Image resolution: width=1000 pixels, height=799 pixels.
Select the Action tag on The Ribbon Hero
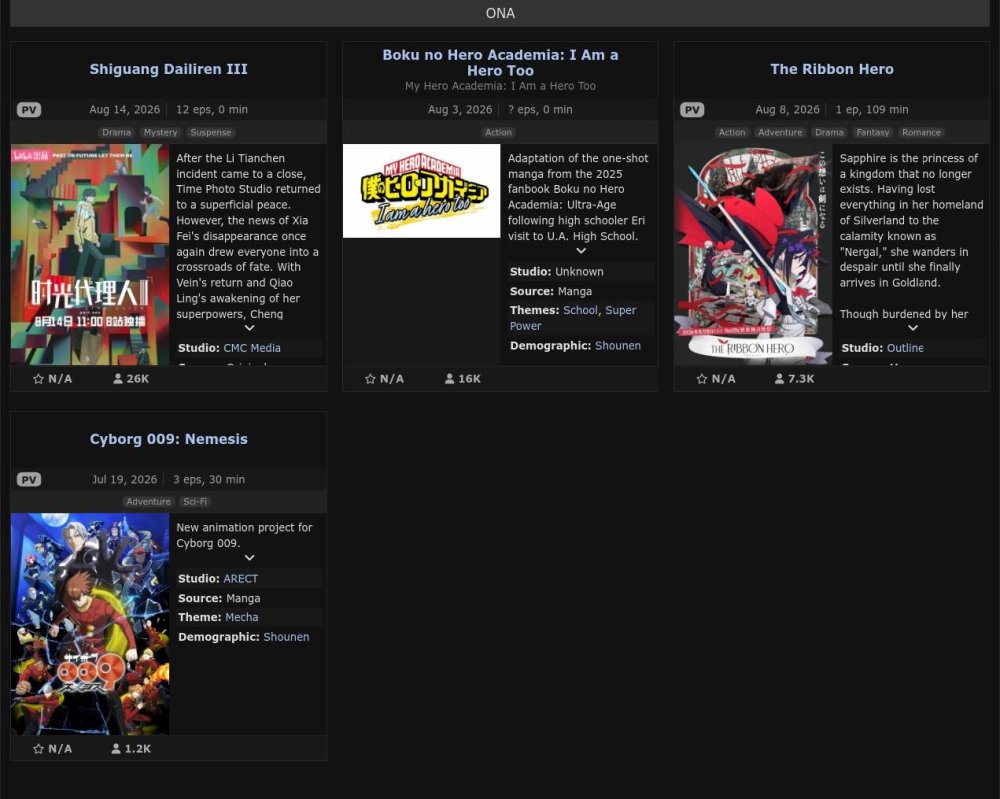pos(732,133)
